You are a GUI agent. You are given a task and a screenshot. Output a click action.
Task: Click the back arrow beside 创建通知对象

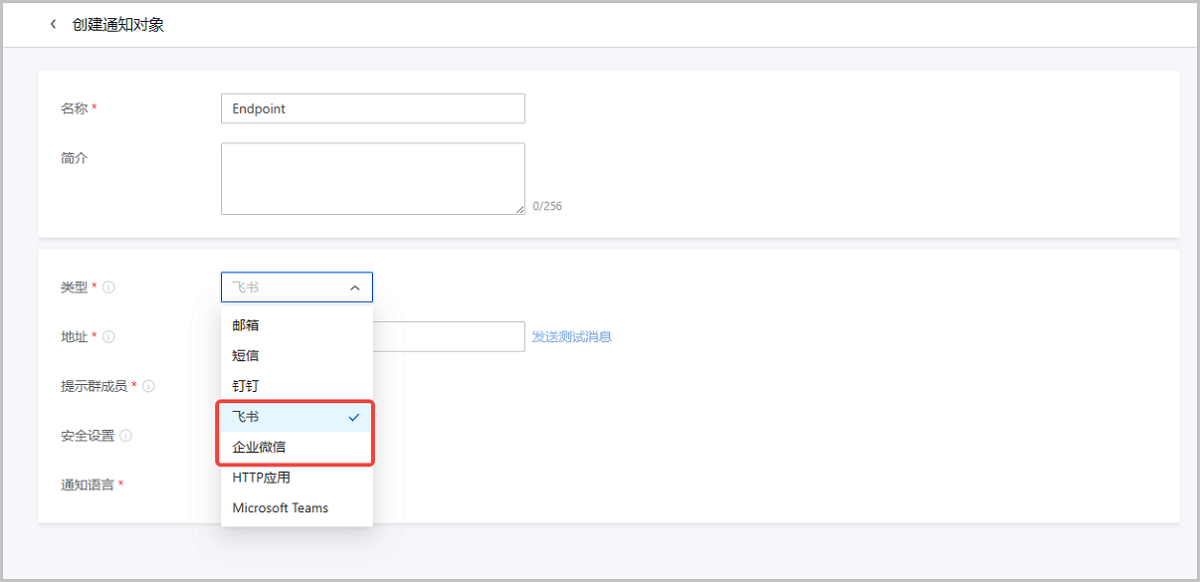[x=53, y=25]
